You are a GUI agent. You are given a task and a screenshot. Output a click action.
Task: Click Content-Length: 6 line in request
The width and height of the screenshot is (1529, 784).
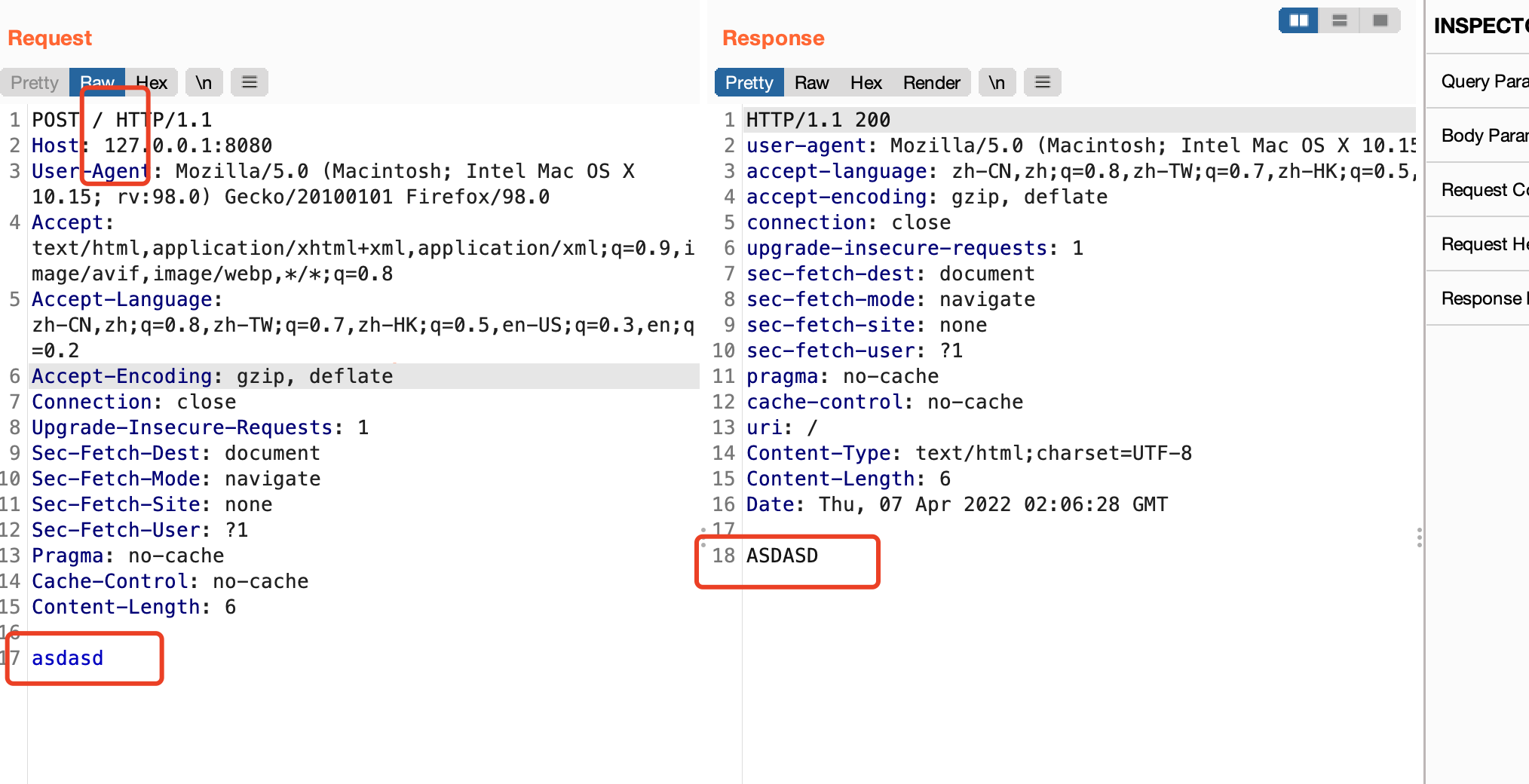[133, 607]
